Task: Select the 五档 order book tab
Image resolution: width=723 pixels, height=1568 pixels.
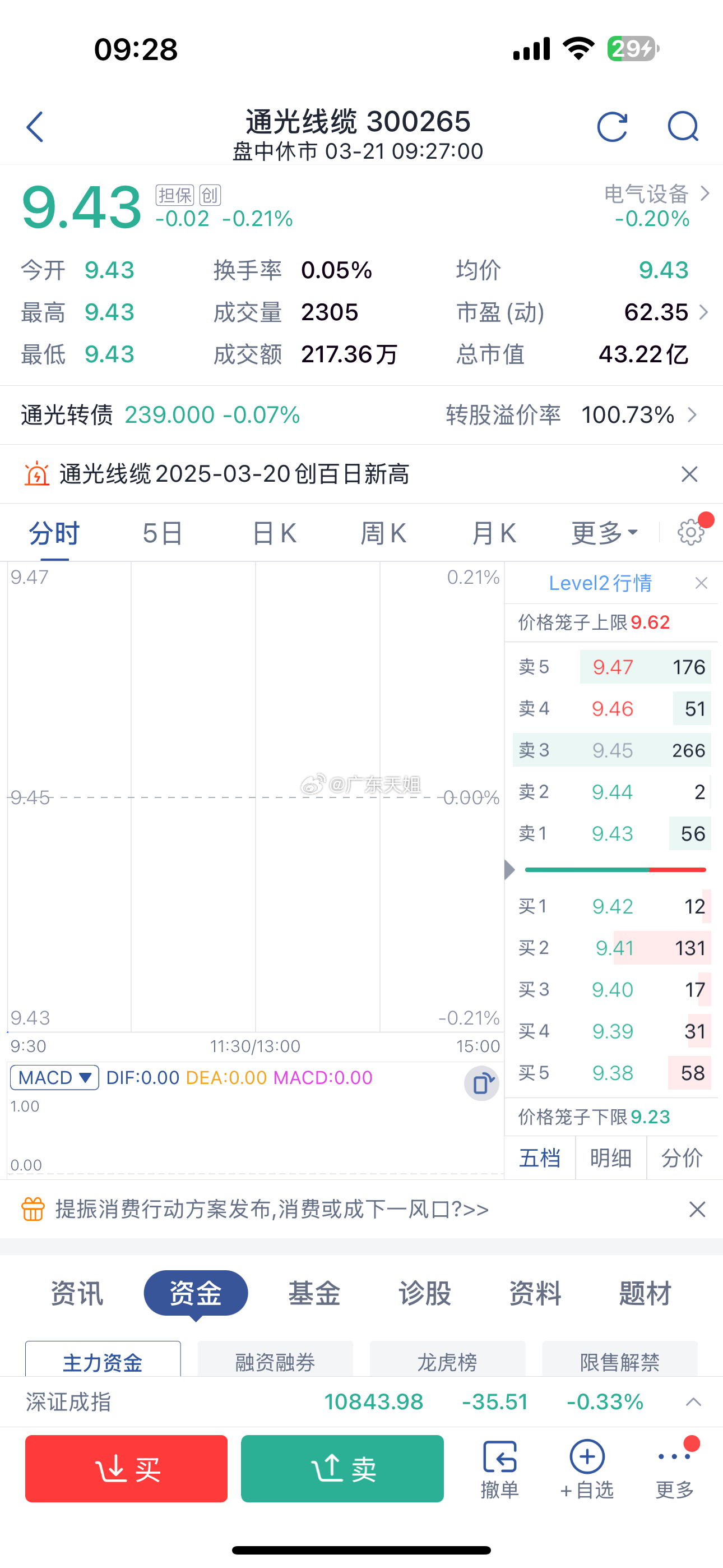Action: click(540, 1157)
